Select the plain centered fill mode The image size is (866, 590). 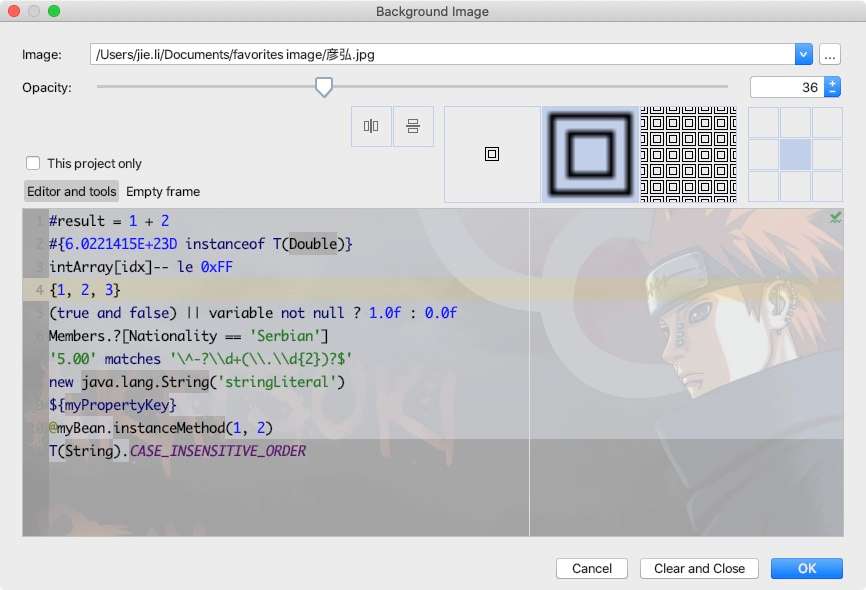(492, 154)
